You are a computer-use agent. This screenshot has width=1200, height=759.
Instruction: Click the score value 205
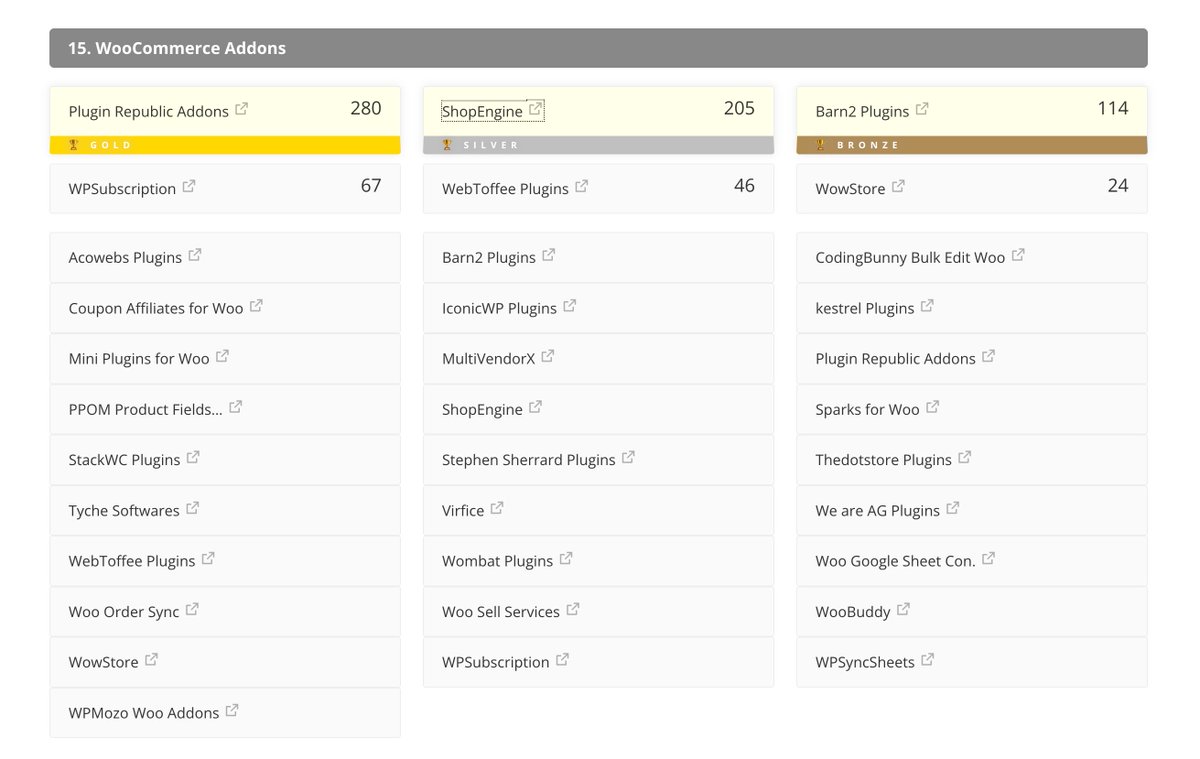739,108
